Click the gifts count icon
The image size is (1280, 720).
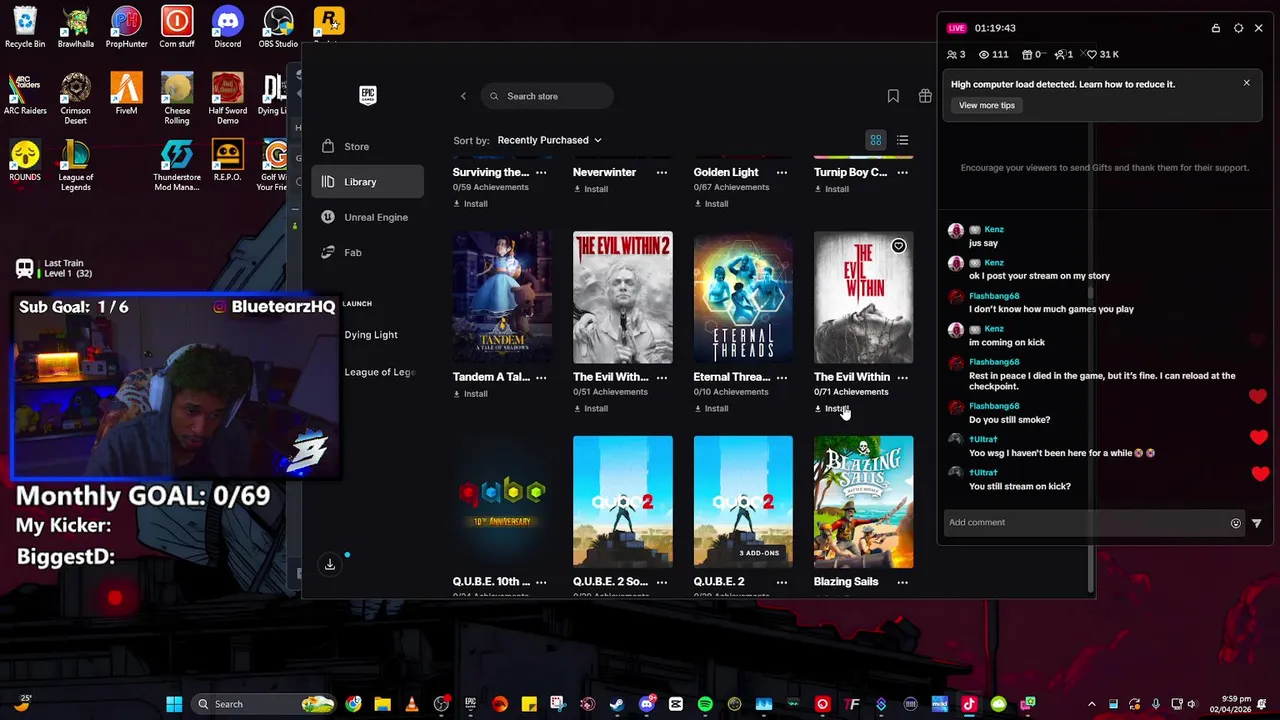pyautogui.click(x=1027, y=54)
